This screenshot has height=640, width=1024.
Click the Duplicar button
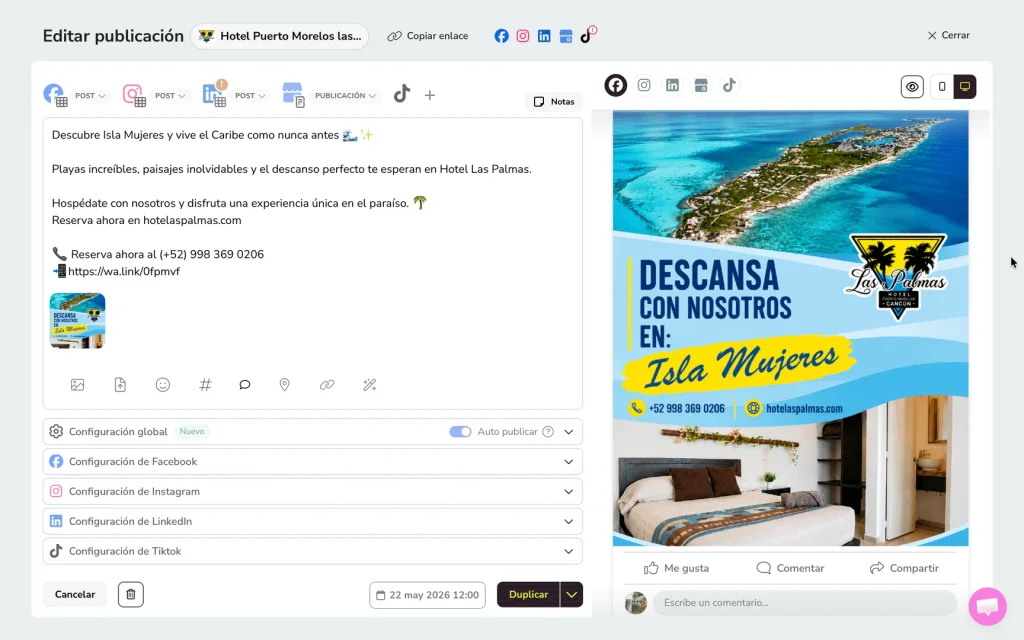point(528,594)
